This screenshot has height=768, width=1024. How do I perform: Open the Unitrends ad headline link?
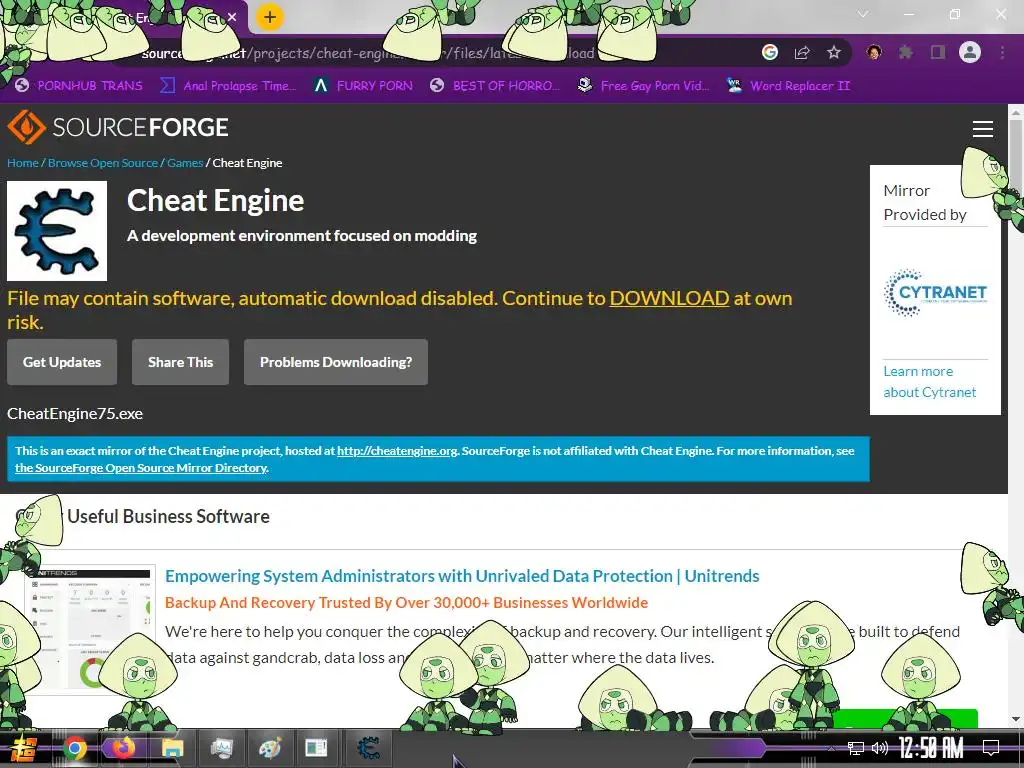click(x=462, y=576)
